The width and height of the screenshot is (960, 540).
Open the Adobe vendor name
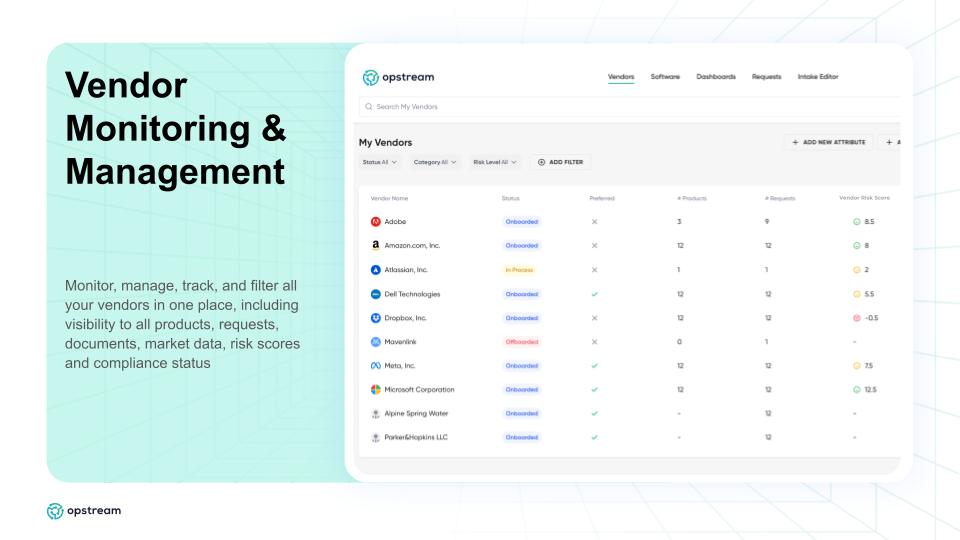pos(395,222)
